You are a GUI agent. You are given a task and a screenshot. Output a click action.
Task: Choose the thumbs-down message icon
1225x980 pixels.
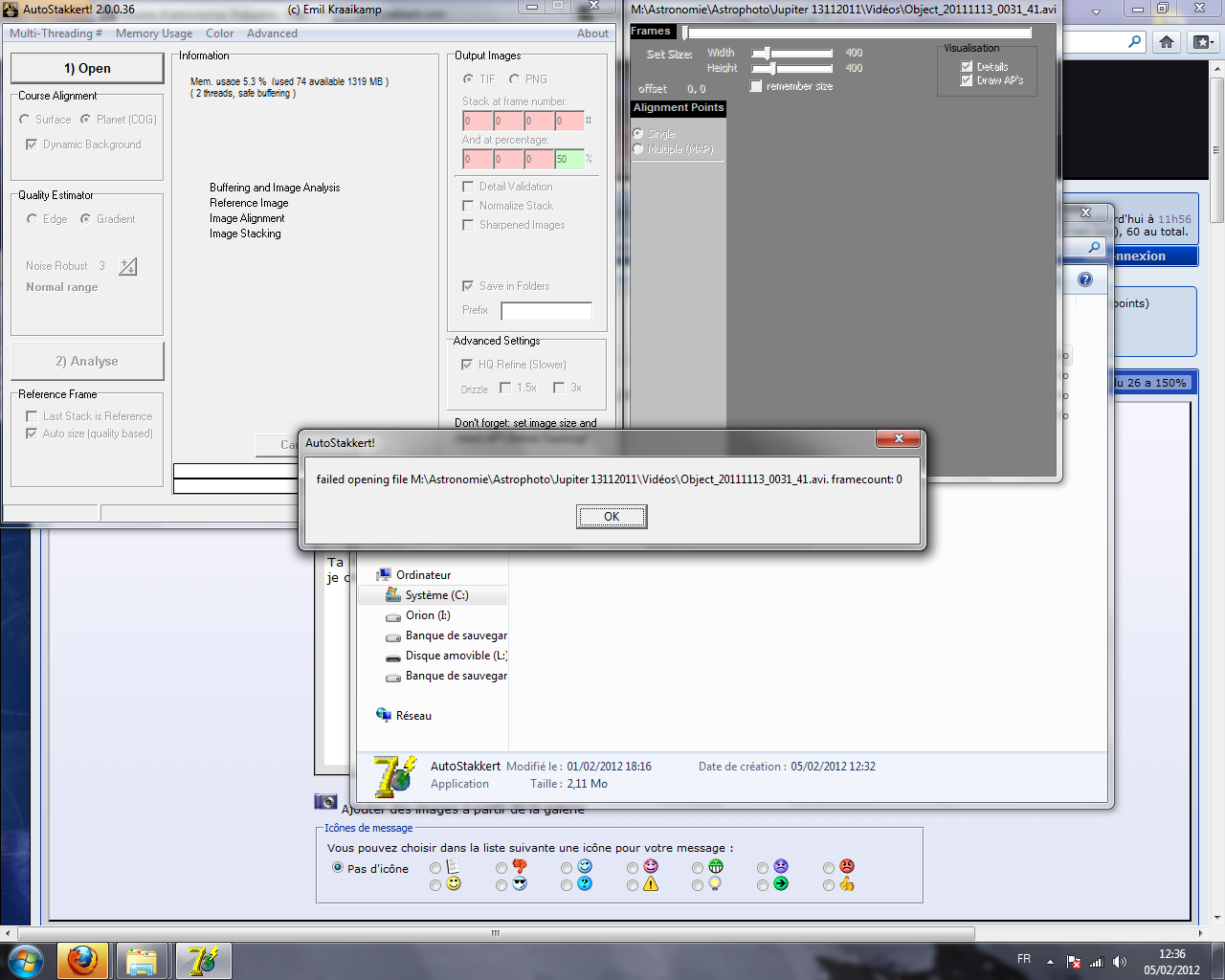tap(520, 866)
